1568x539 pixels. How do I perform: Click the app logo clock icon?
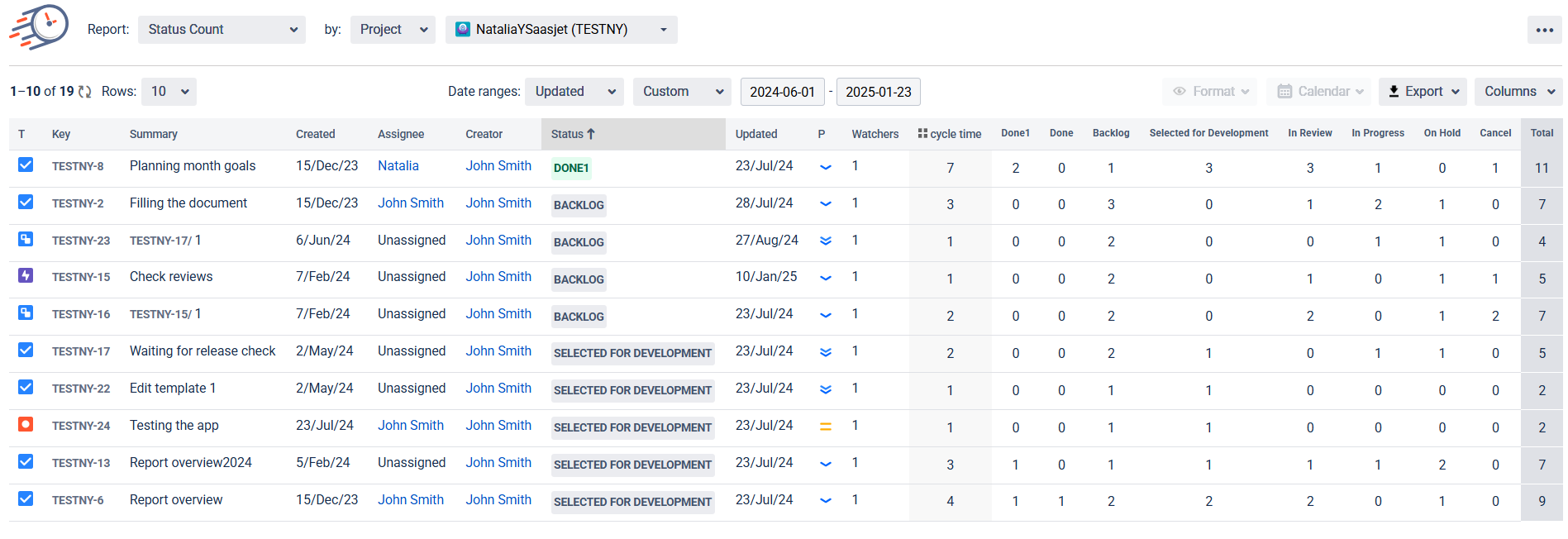[40, 27]
